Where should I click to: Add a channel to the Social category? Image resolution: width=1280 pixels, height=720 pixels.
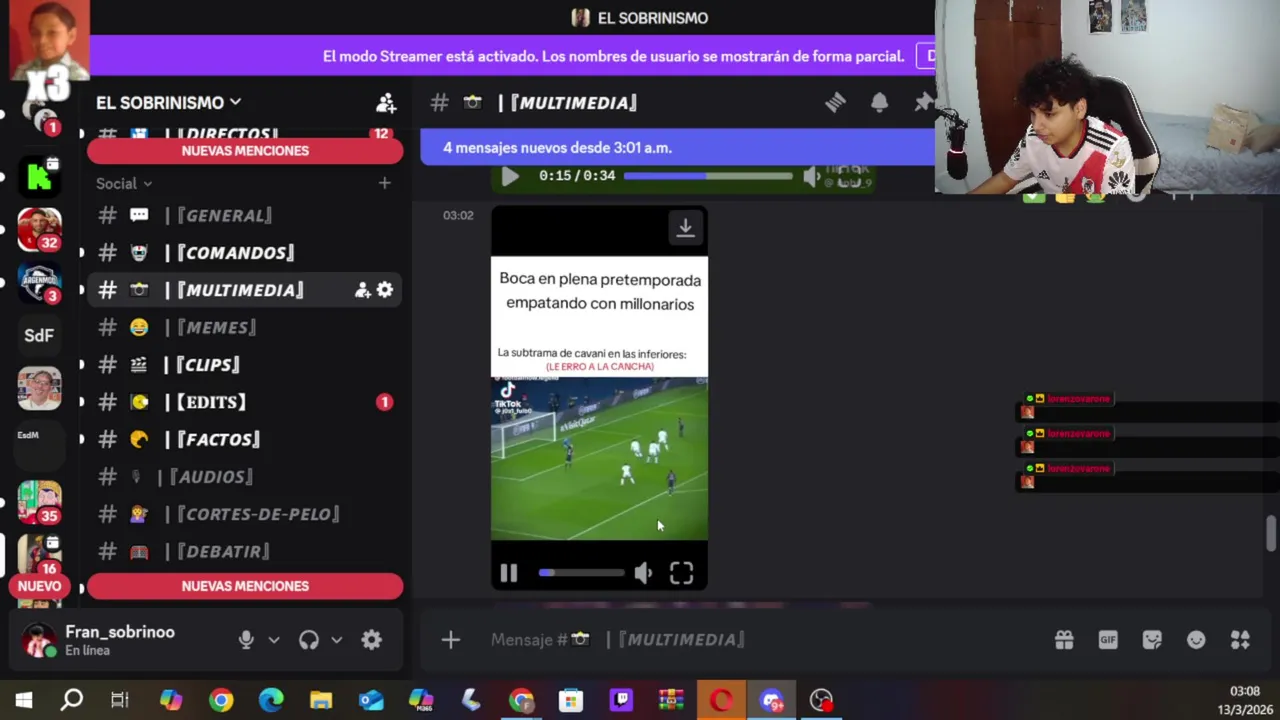(385, 183)
